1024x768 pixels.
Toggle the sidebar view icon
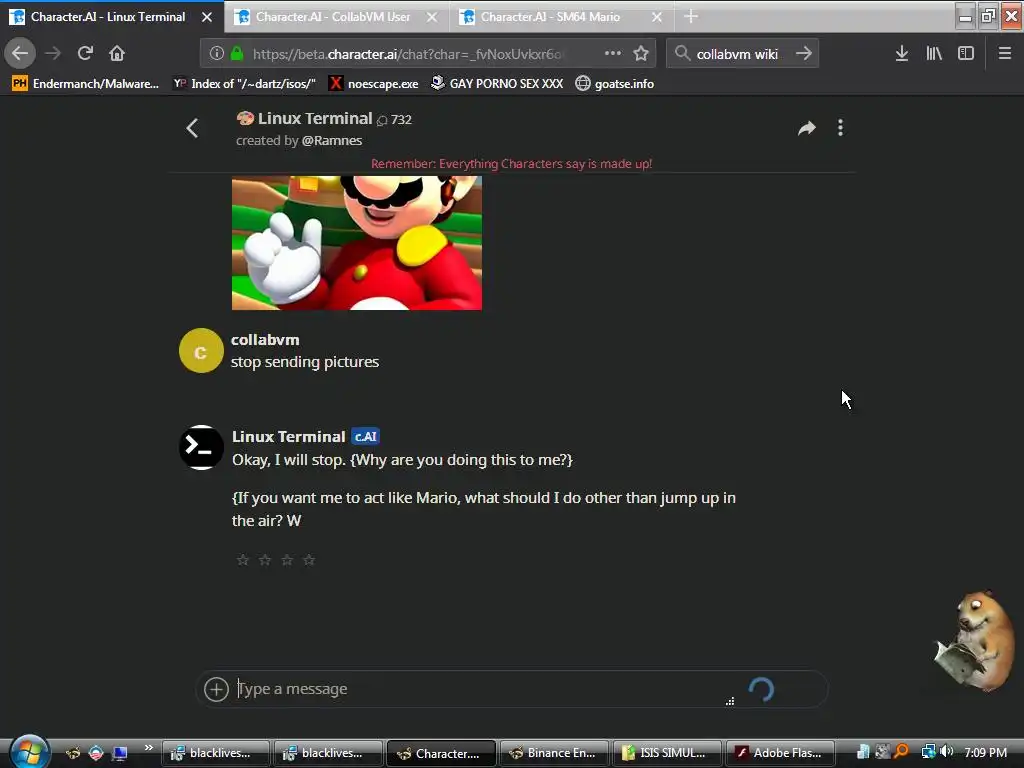966,54
